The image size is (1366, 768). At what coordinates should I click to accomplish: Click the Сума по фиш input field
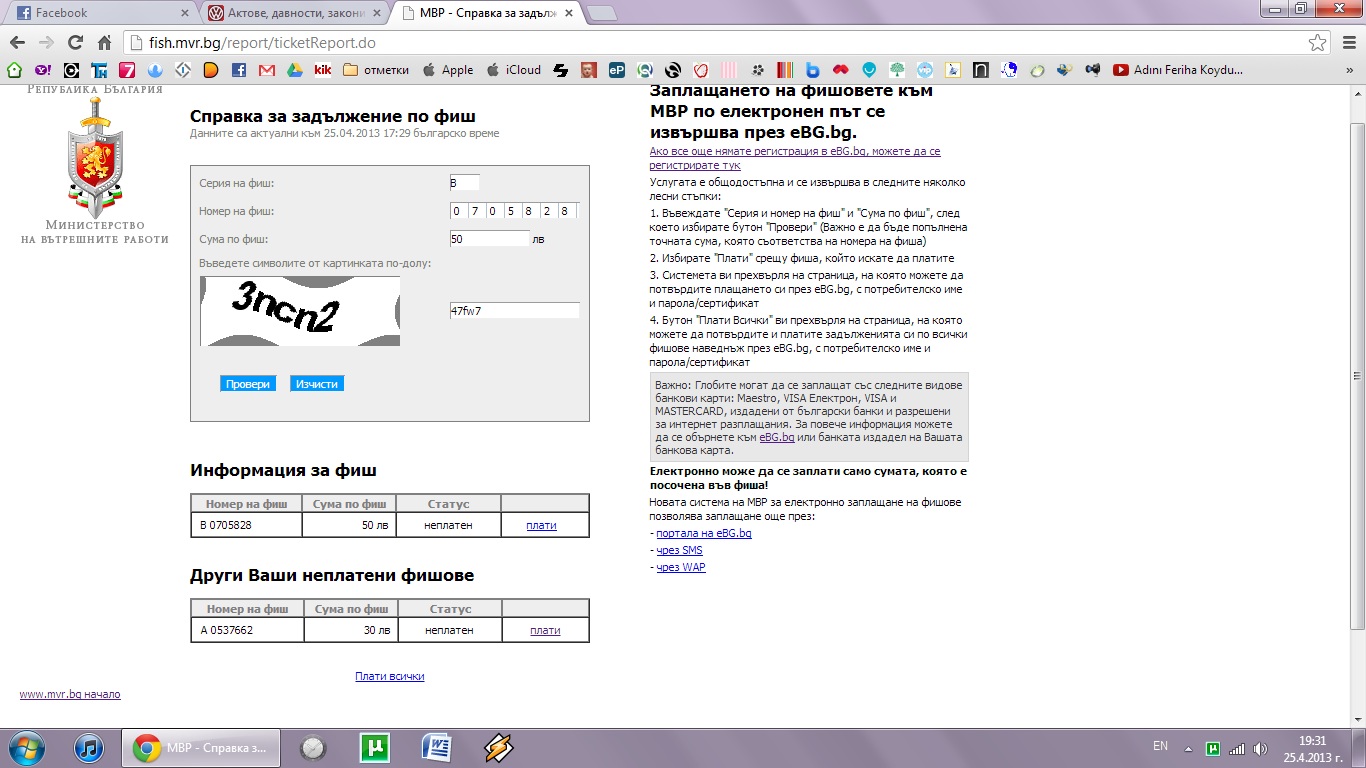(x=489, y=239)
